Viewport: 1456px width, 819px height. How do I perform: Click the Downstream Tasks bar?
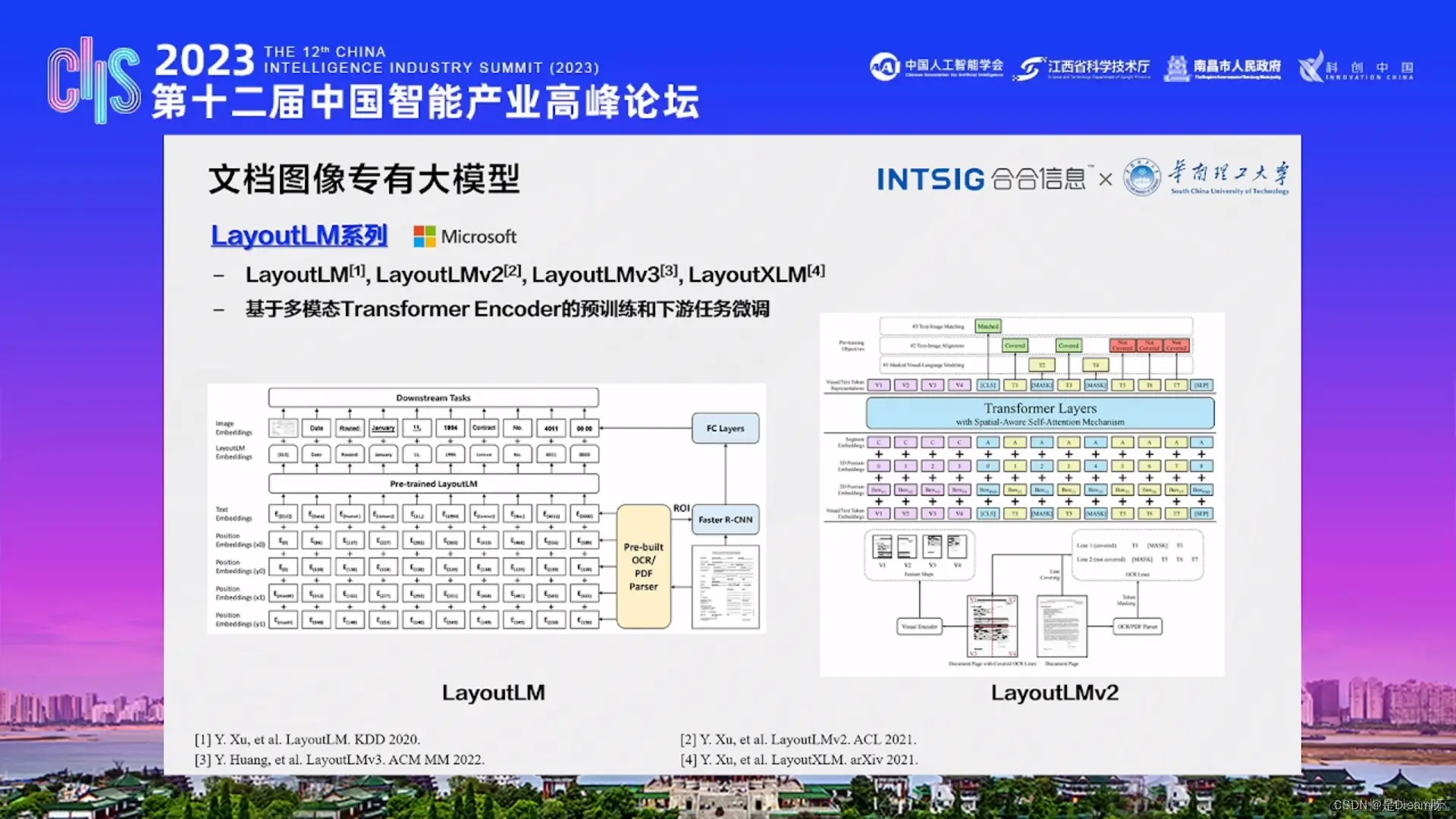coord(433,397)
